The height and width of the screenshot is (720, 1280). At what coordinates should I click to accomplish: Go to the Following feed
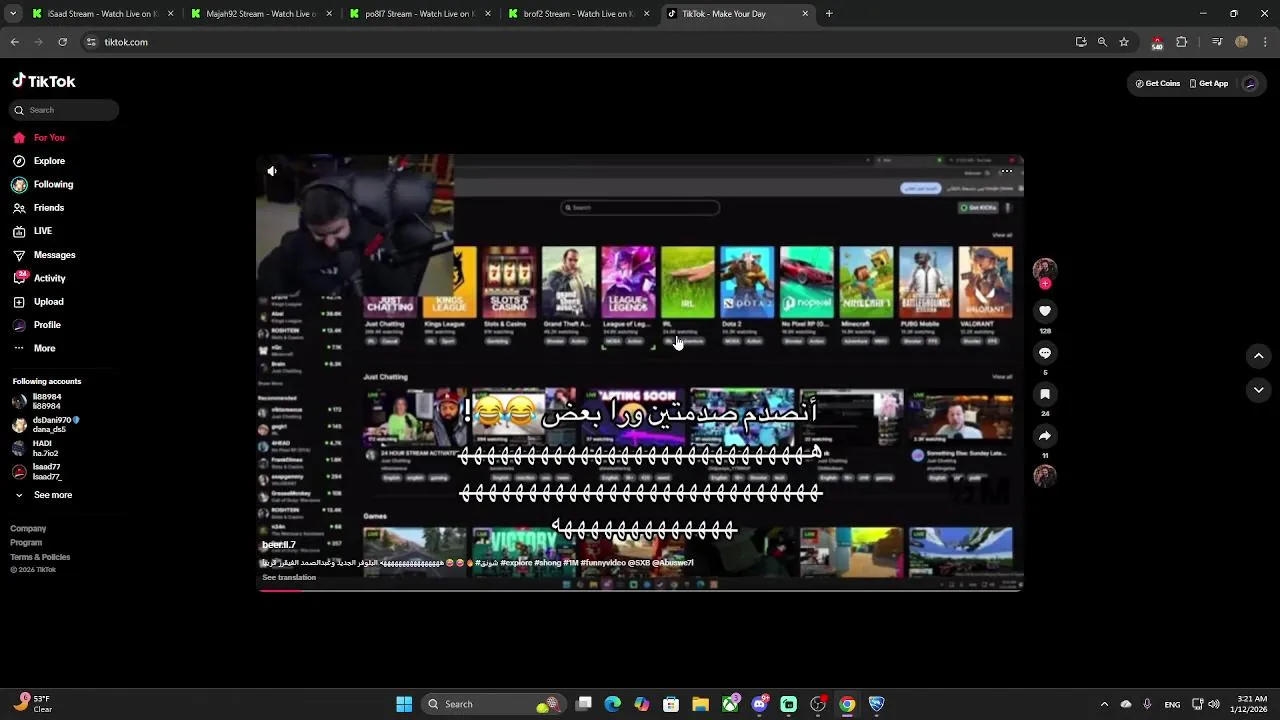[44, 185]
